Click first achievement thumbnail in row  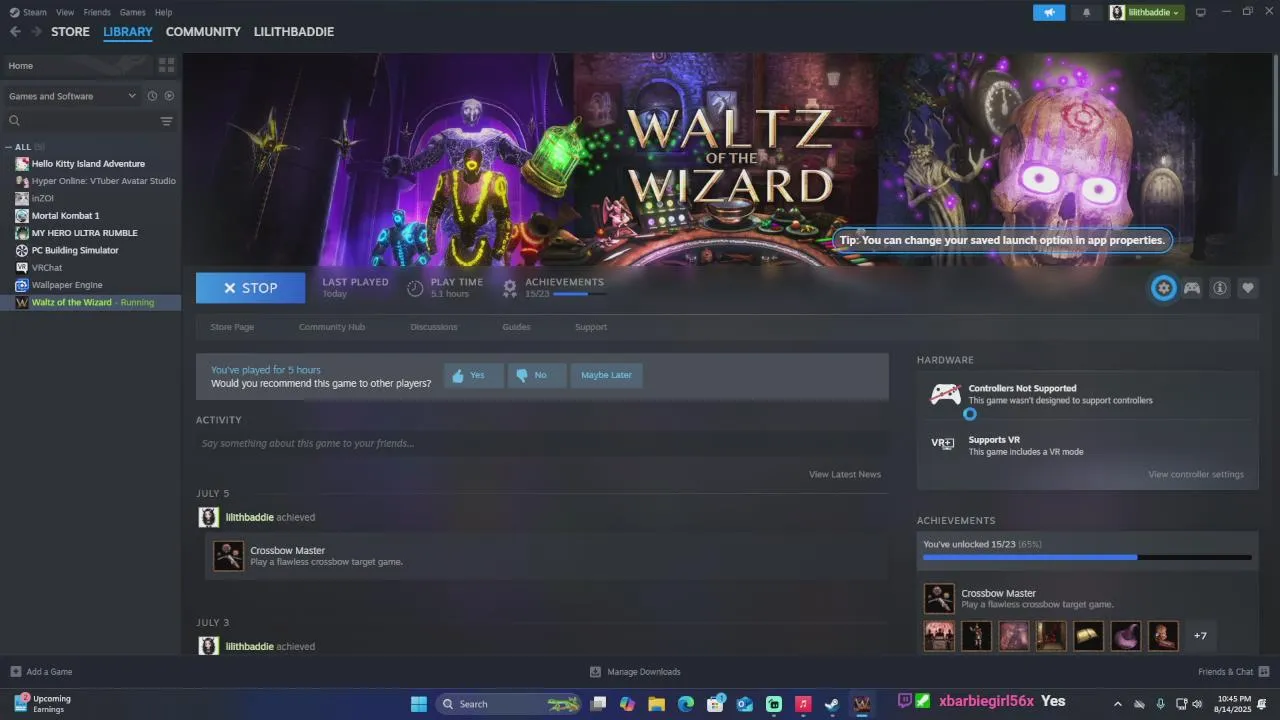(939, 636)
